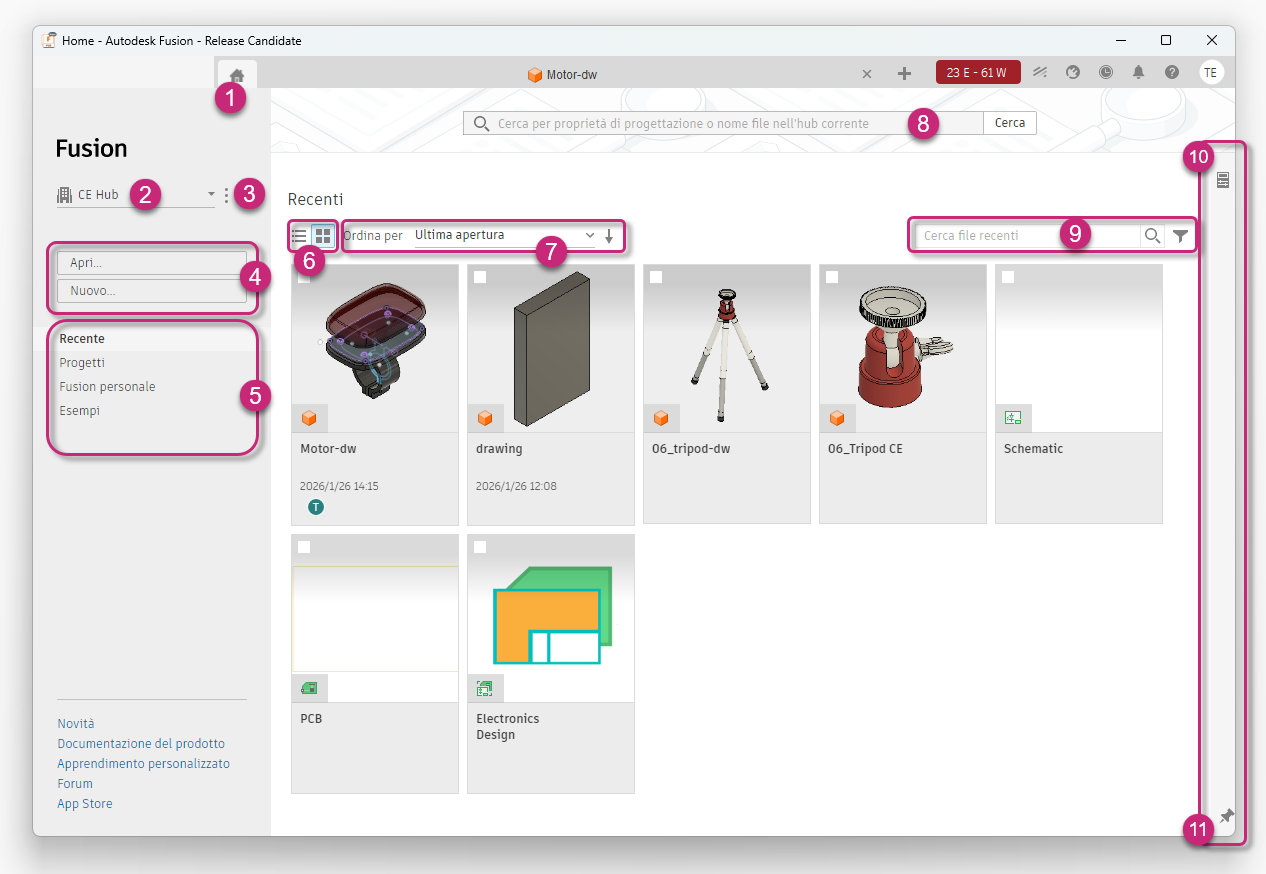The height and width of the screenshot is (874, 1266).
Task: Add a new tab with plus icon
Action: coord(904,73)
